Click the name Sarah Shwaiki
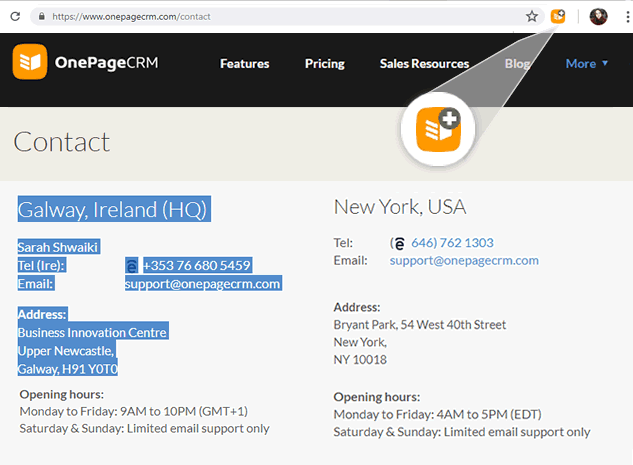The width and height of the screenshot is (633, 465). (58, 247)
